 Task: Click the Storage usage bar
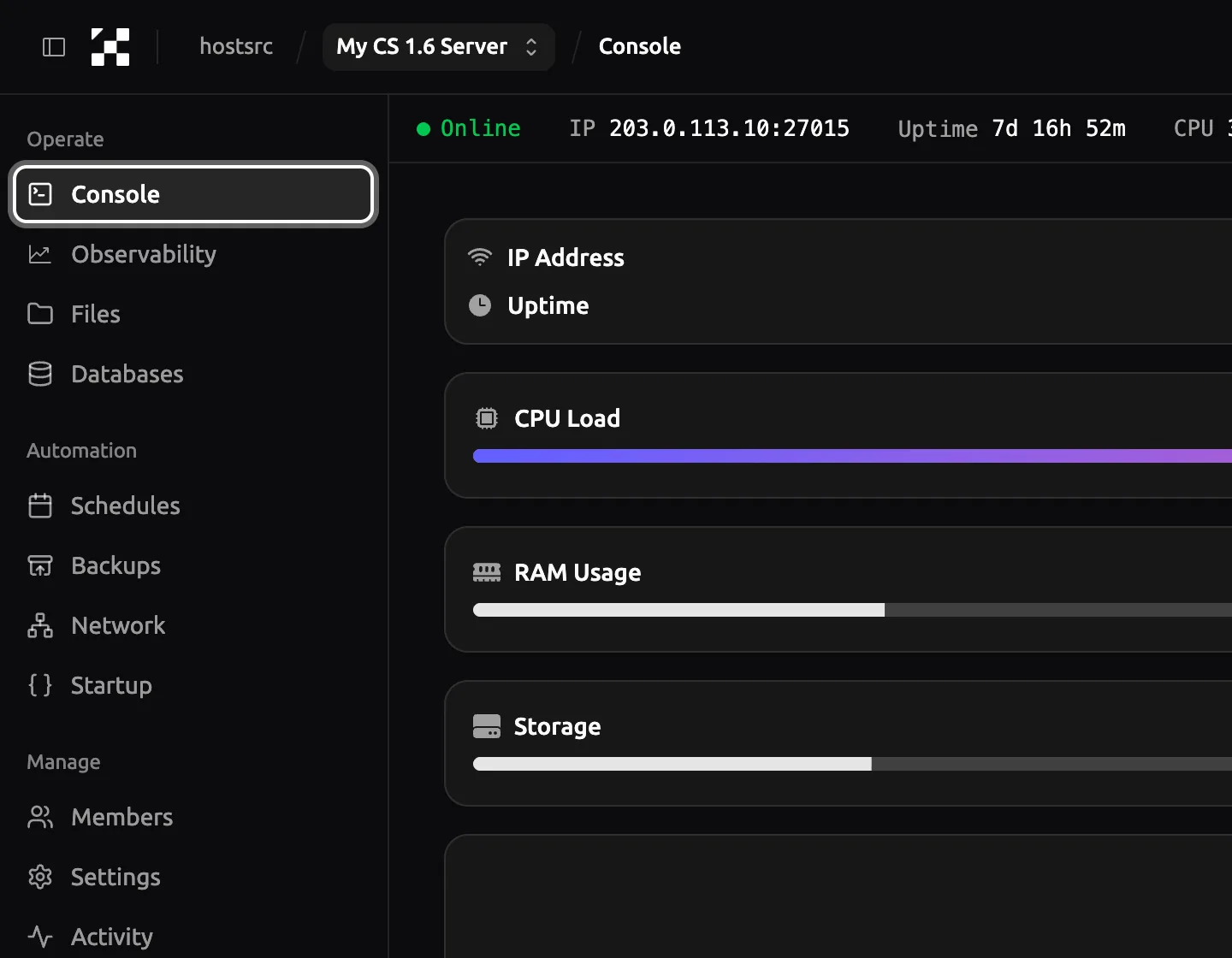tap(852, 764)
